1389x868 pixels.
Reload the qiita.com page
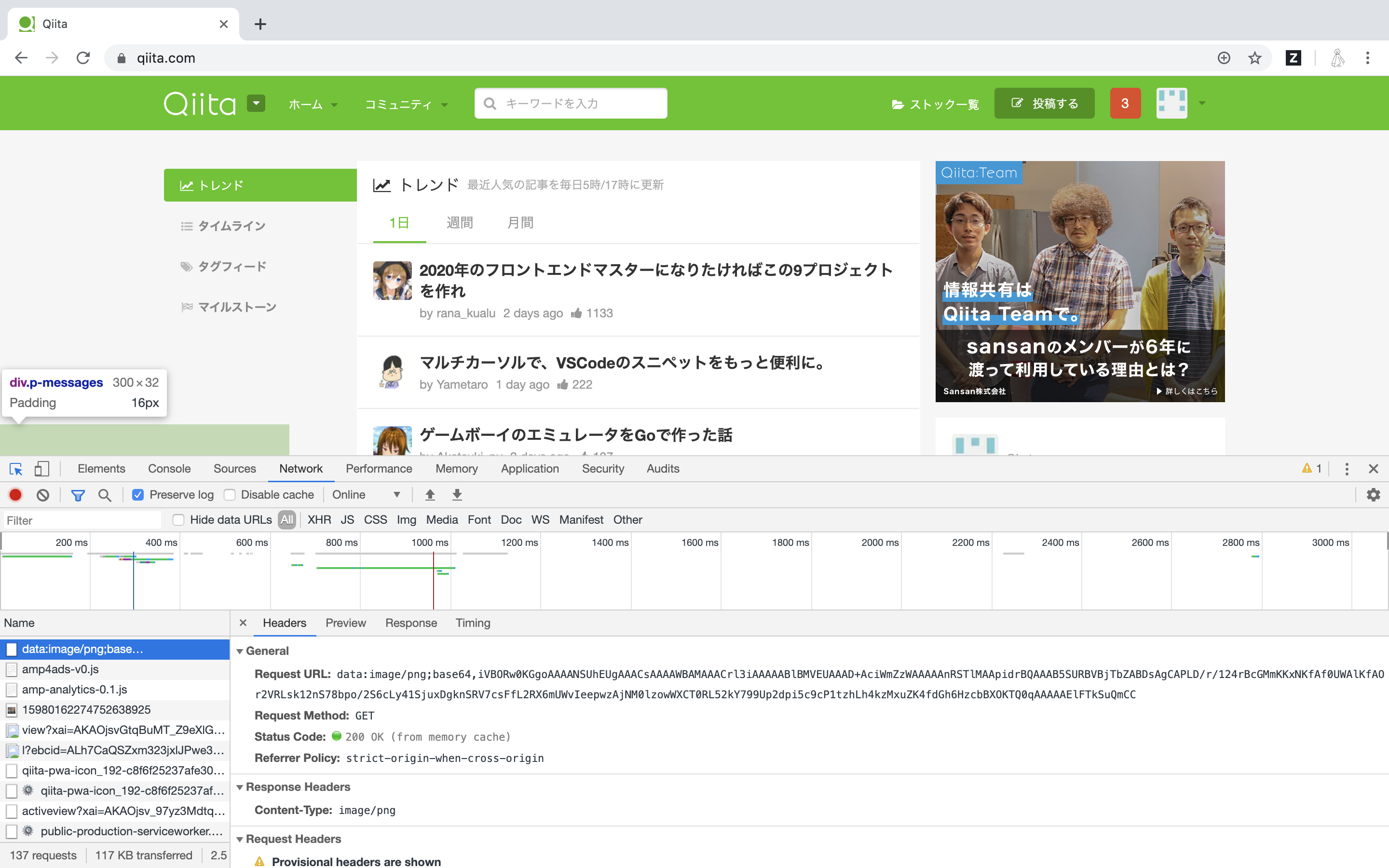[x=83, y=58]
